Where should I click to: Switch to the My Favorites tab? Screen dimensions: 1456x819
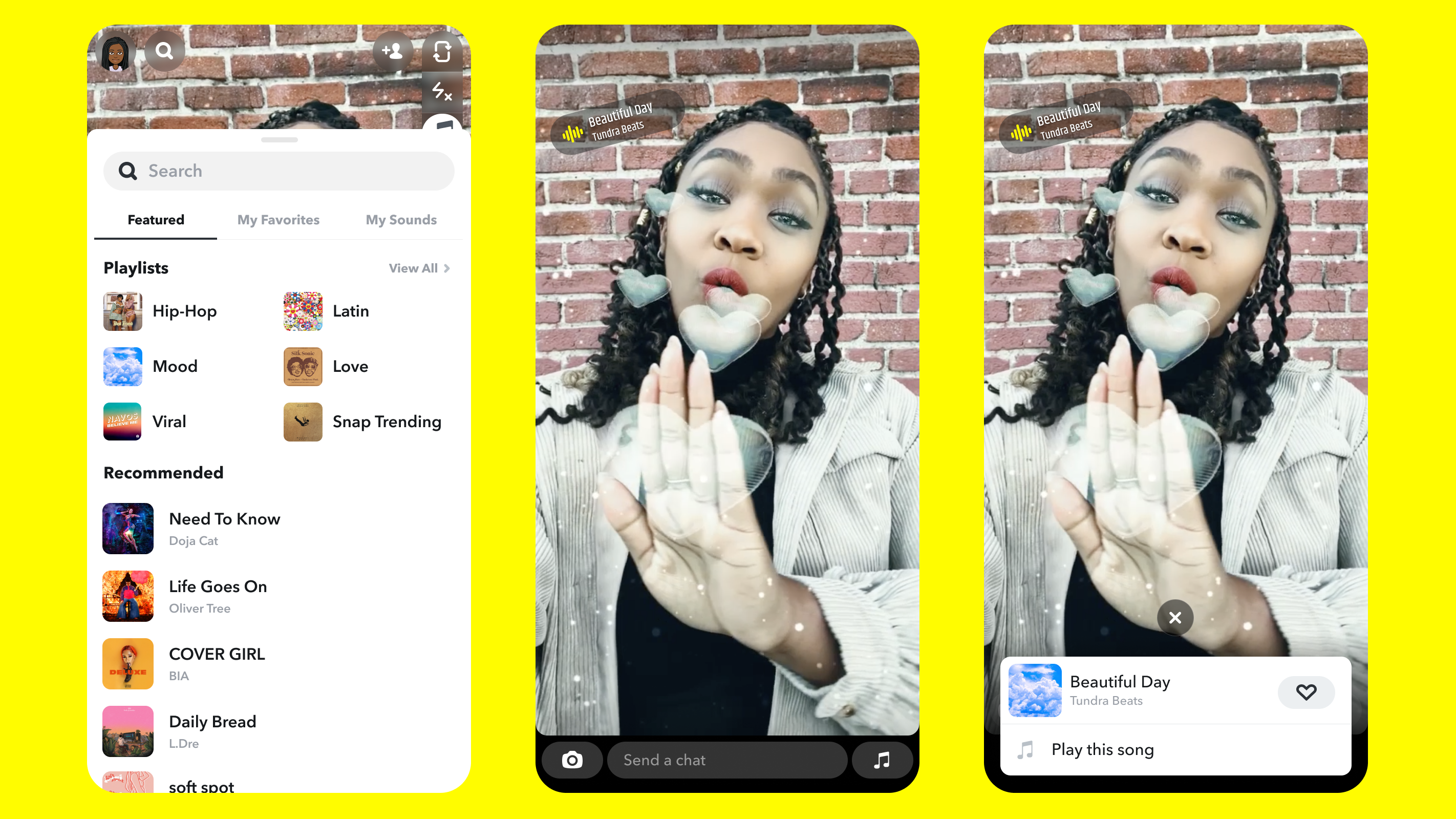pyautogui.click(x=278, y=220)
